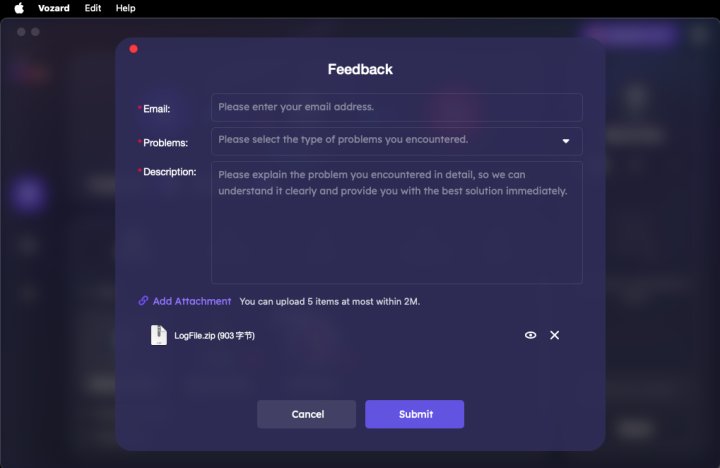The width and height of the screenshot is (720, 468).
Task: Click the LogFile.zip document icon
Action: [158, 335]
